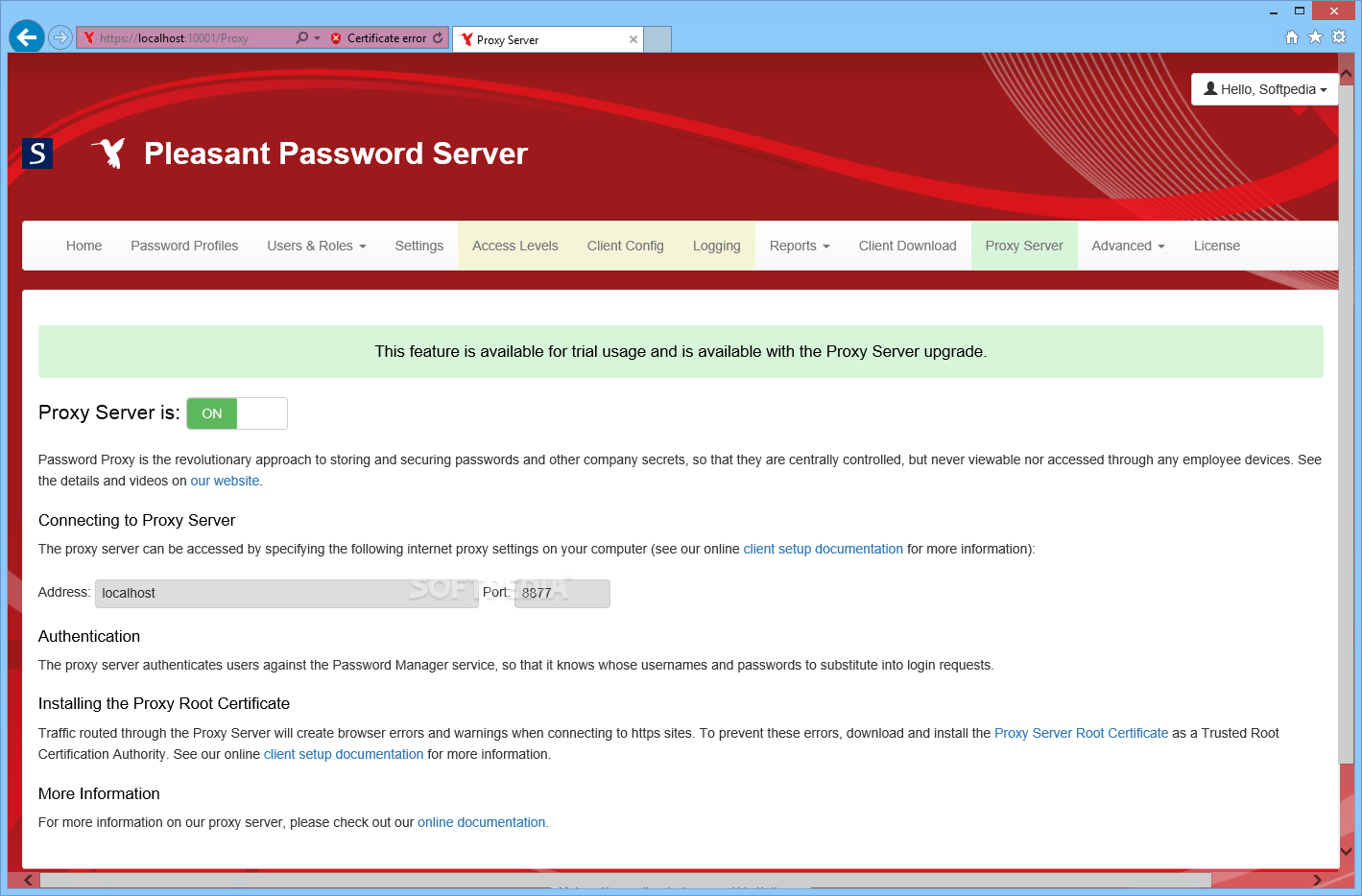Image resolution: width=1362 pixels, height=896 pixels.
Task: Close the Proxy Server browser tab
Action: tap(633, 39)
